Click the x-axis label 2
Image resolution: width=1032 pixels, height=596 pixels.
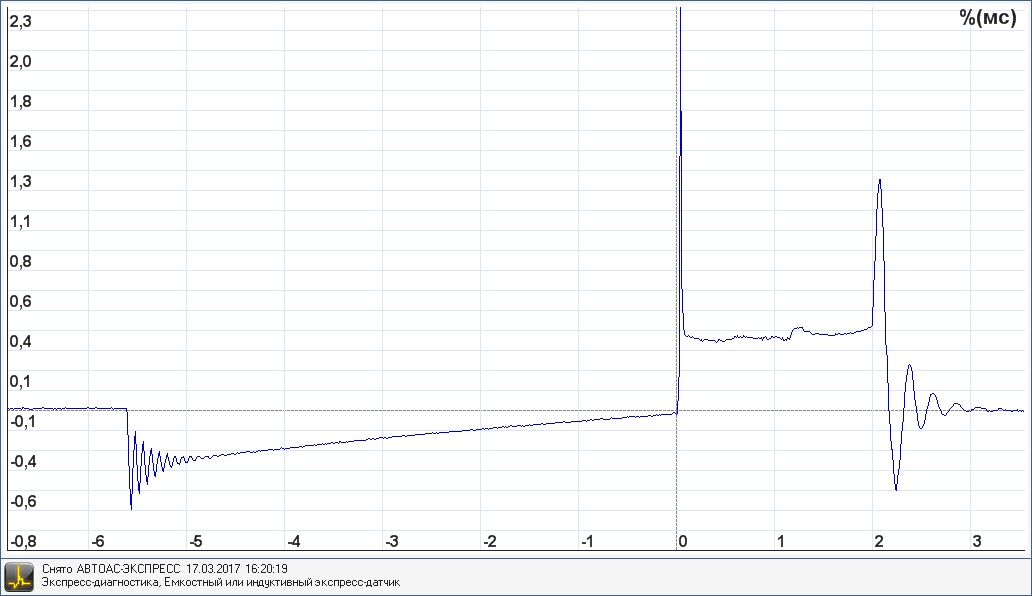879,541
